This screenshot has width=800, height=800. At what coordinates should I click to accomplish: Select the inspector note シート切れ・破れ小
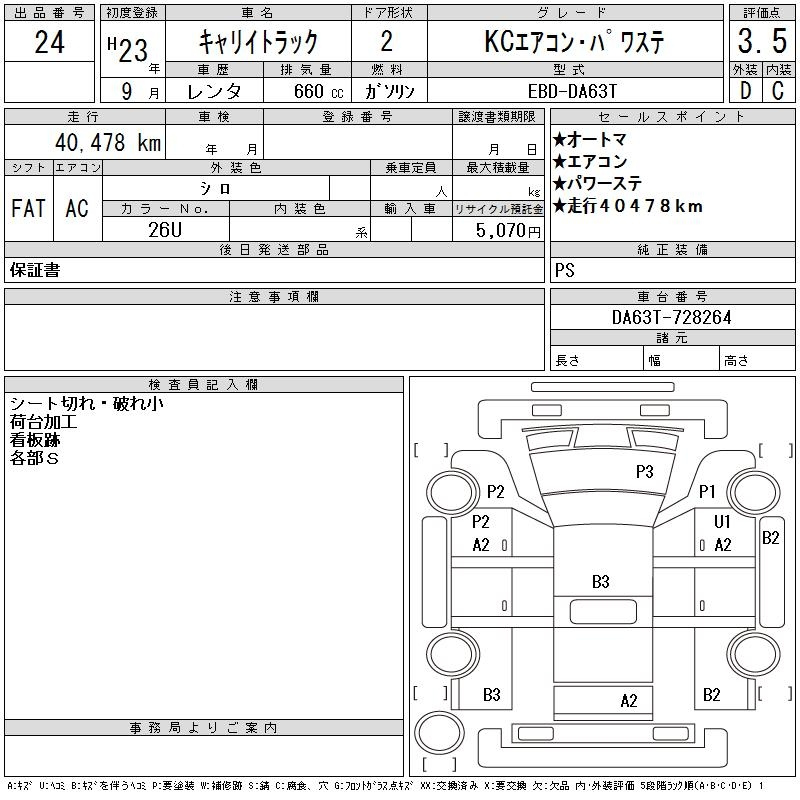click(x=87, y=404)
